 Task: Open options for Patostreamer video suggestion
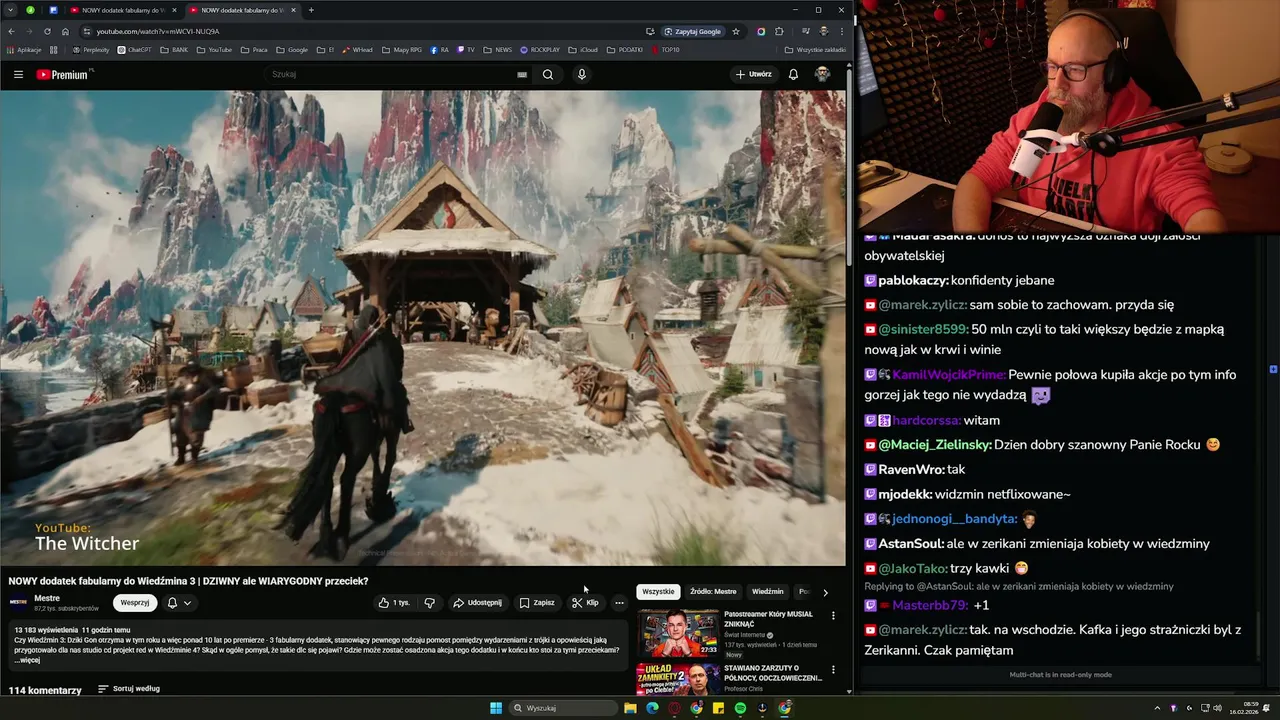(x=833, y=616)
